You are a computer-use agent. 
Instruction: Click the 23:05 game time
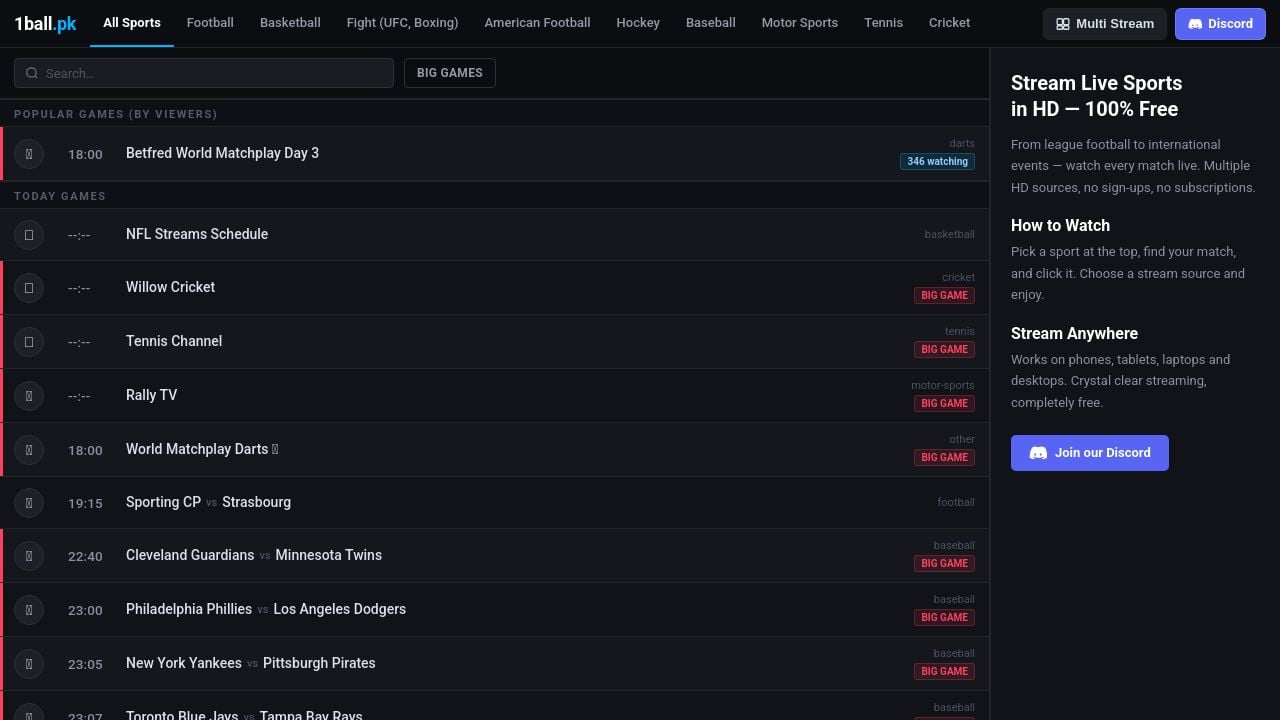point(85,665)
